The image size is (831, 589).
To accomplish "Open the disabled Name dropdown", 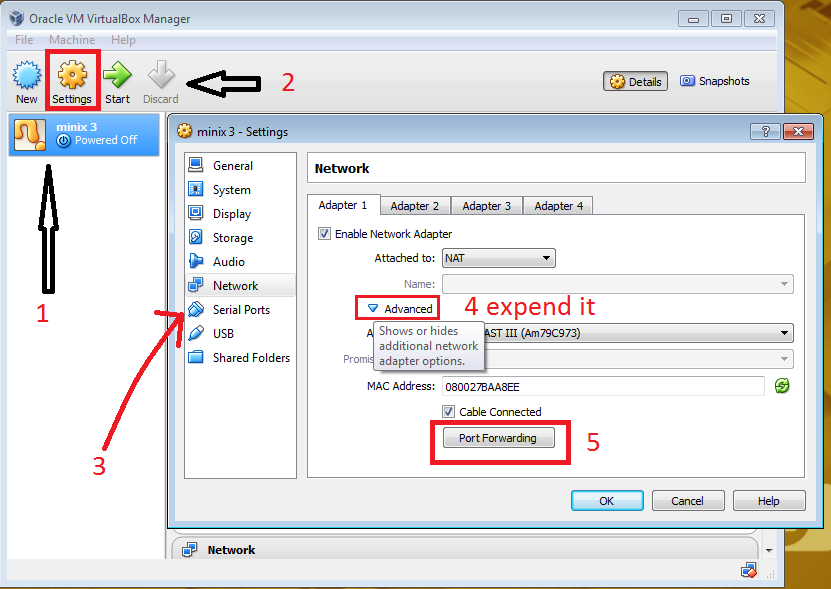I will [x=618, y=284].
